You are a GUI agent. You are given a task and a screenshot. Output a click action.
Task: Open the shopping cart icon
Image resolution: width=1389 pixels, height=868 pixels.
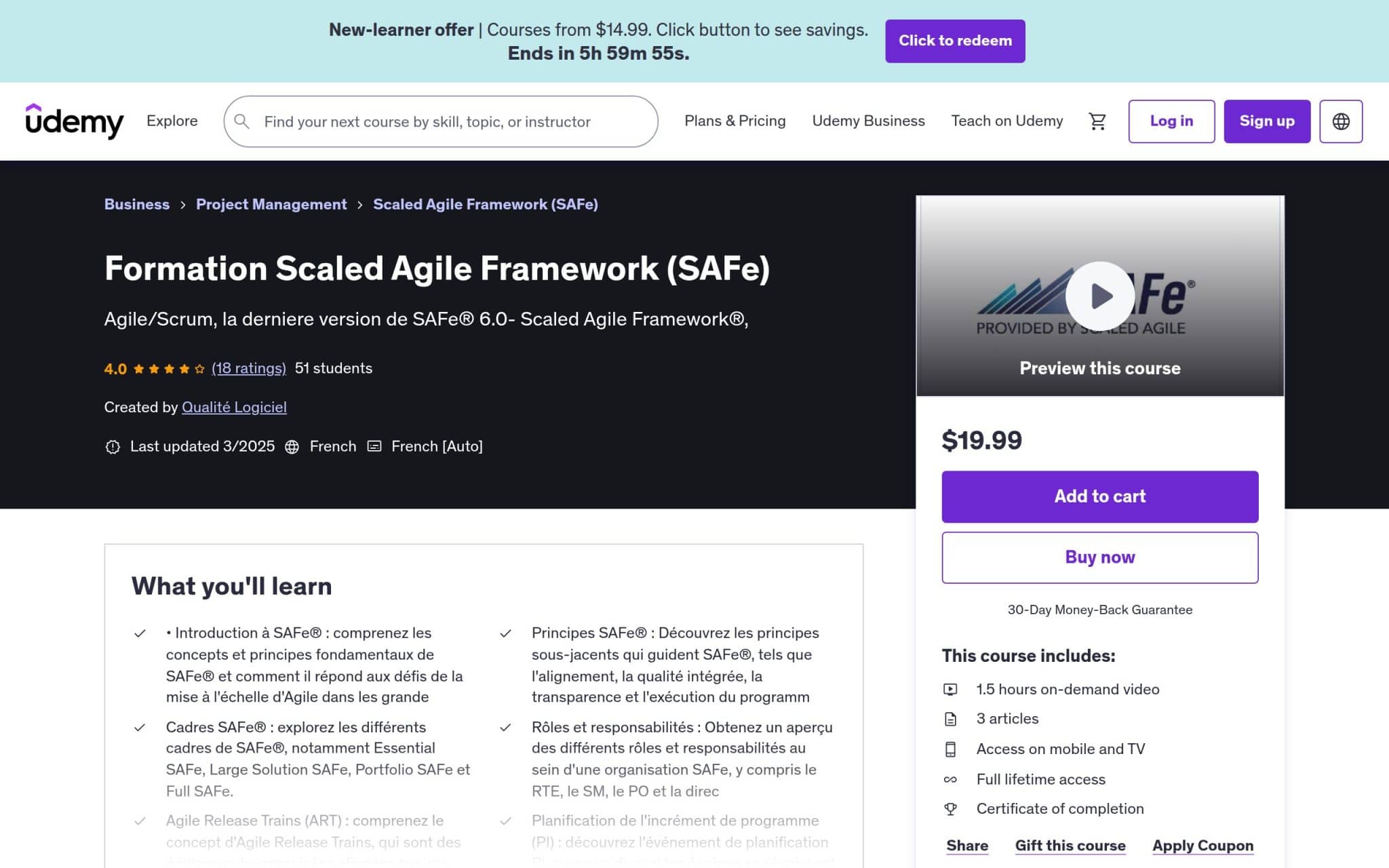(x=1097, y=121)
